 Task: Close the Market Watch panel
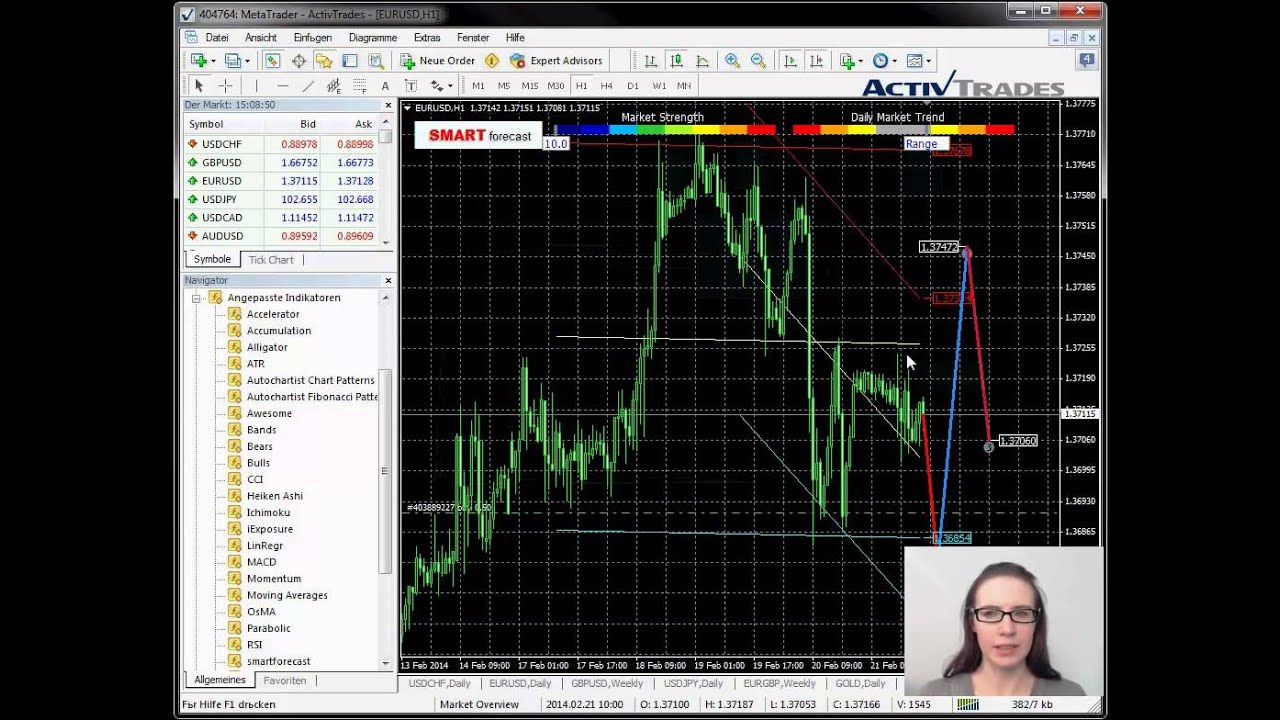(x=388, y=105)
